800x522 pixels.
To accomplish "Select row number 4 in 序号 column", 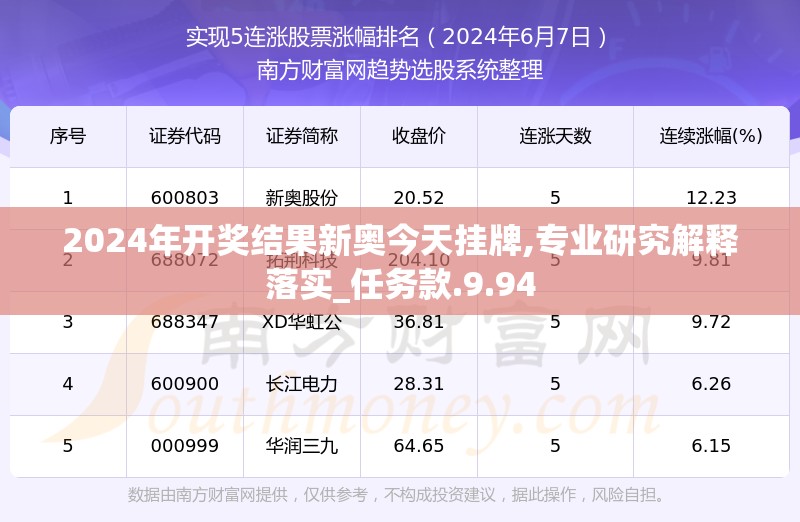I will (x=68, y=384).
